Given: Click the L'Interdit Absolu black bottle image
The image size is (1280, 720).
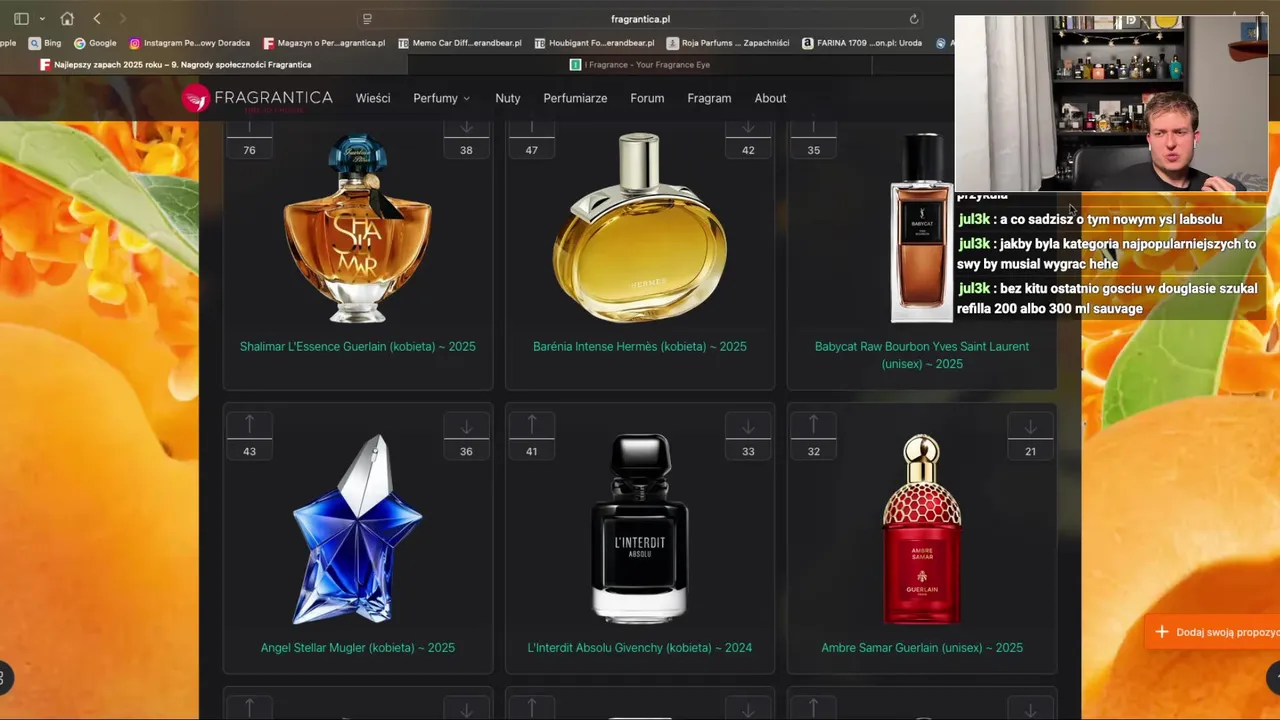Looking at the screenshot, I should (x=639, y=529).
